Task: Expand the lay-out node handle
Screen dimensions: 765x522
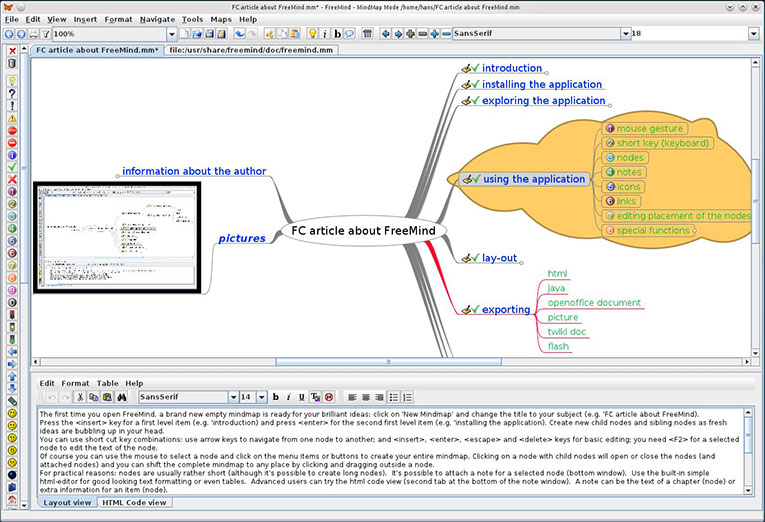Action: [x=521, y=263]
